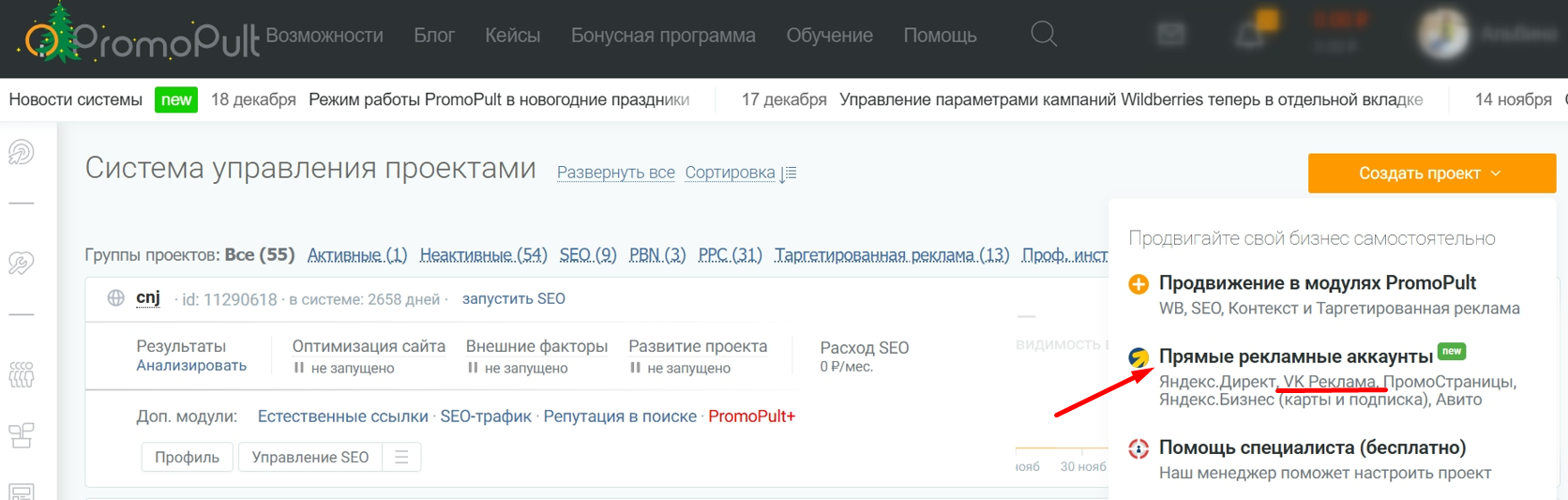Click the globe icon beside cnj project
The height and width of the screenshot is (500, 1568).
(x=115, y=298)
